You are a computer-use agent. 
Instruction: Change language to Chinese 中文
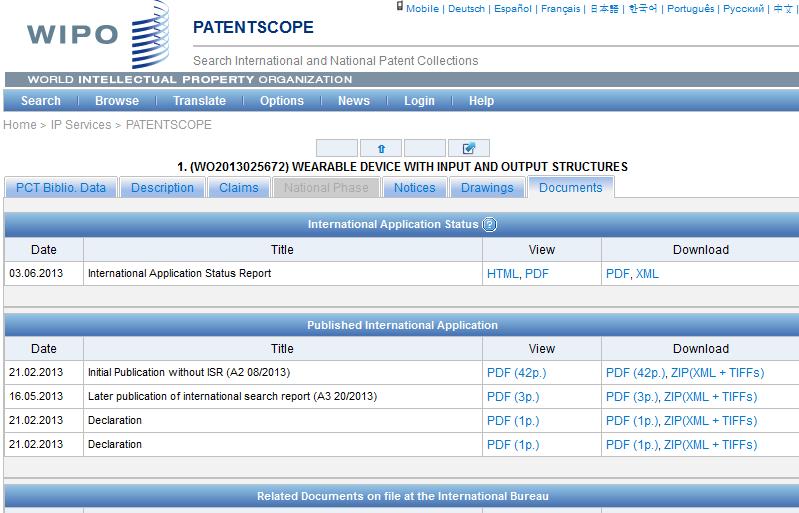click(783, 9)
